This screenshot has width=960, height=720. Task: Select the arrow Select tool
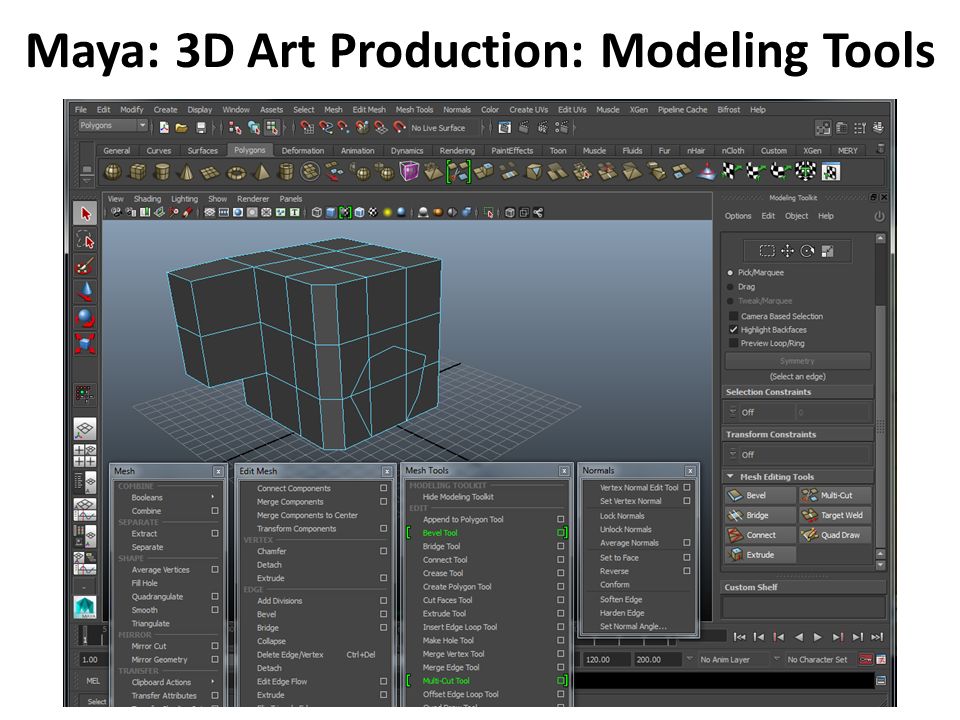click(x=85, y=214)
